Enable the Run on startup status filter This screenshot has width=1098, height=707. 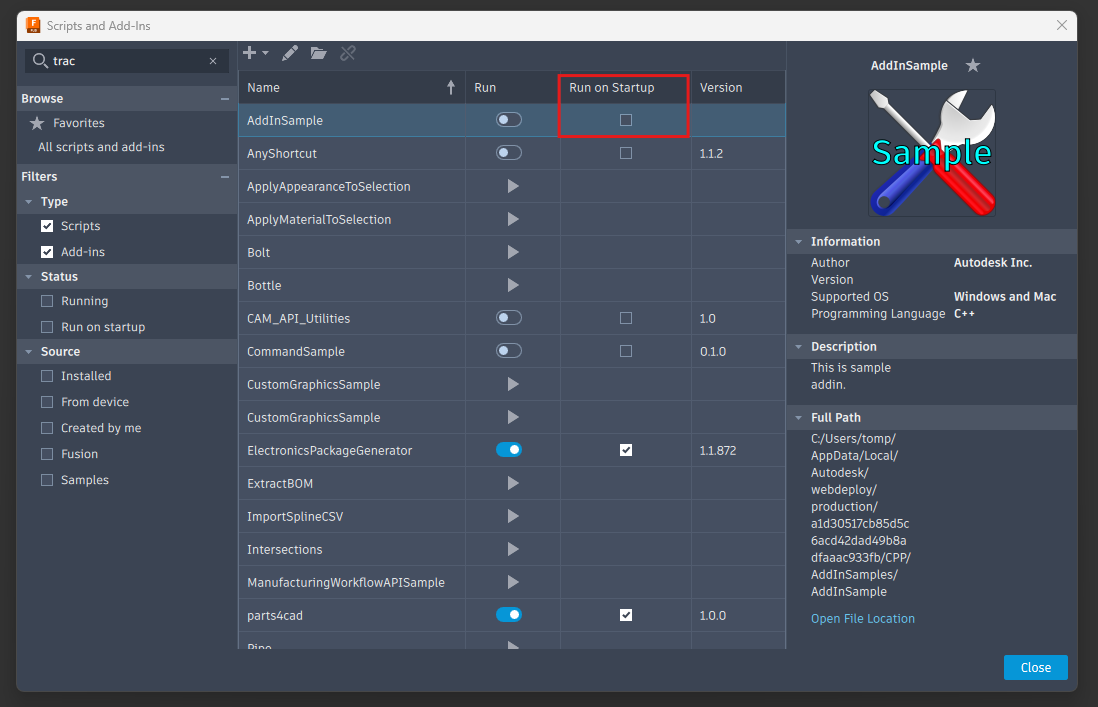click(47, 327)
